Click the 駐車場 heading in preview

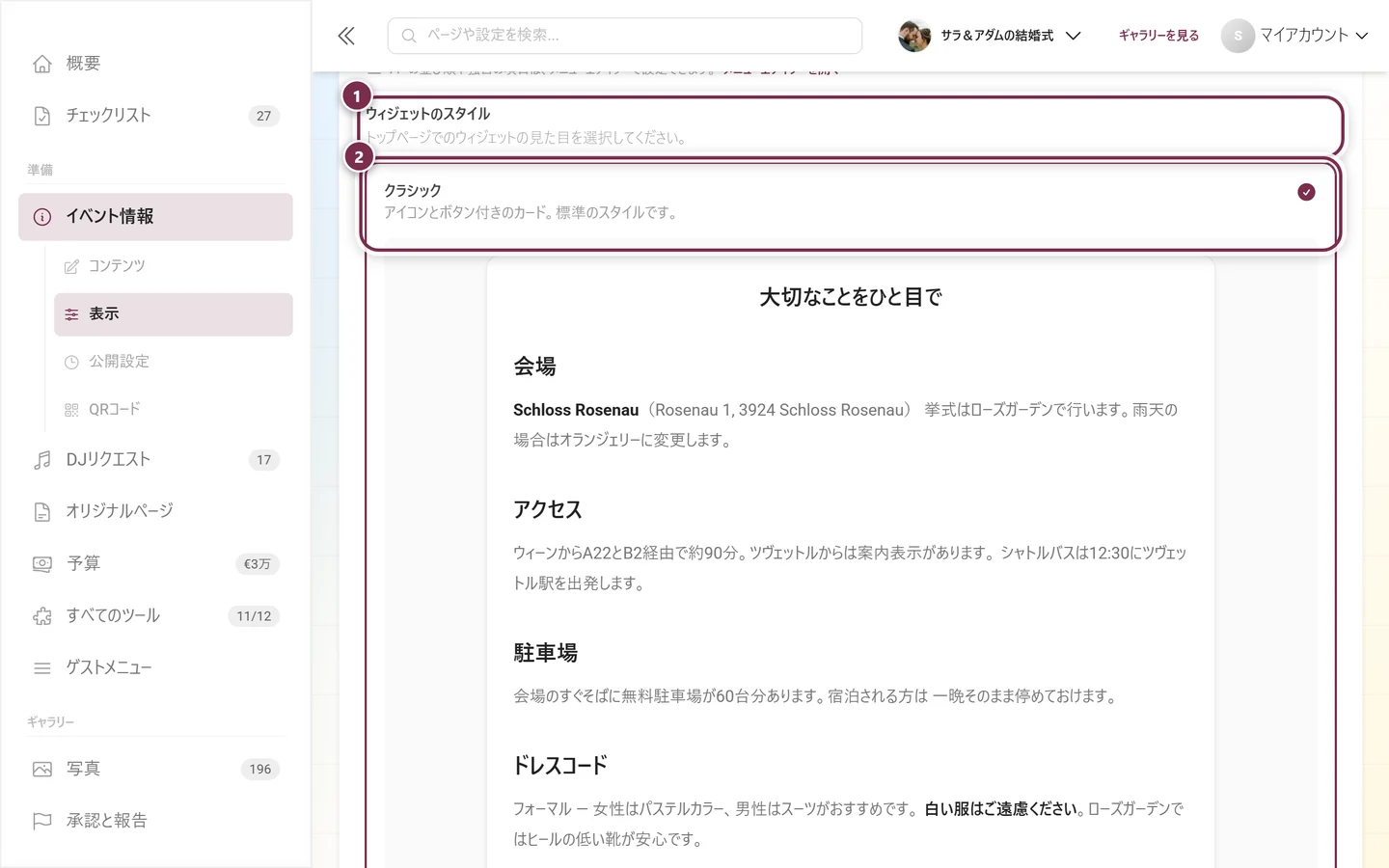tap(545, 653)
